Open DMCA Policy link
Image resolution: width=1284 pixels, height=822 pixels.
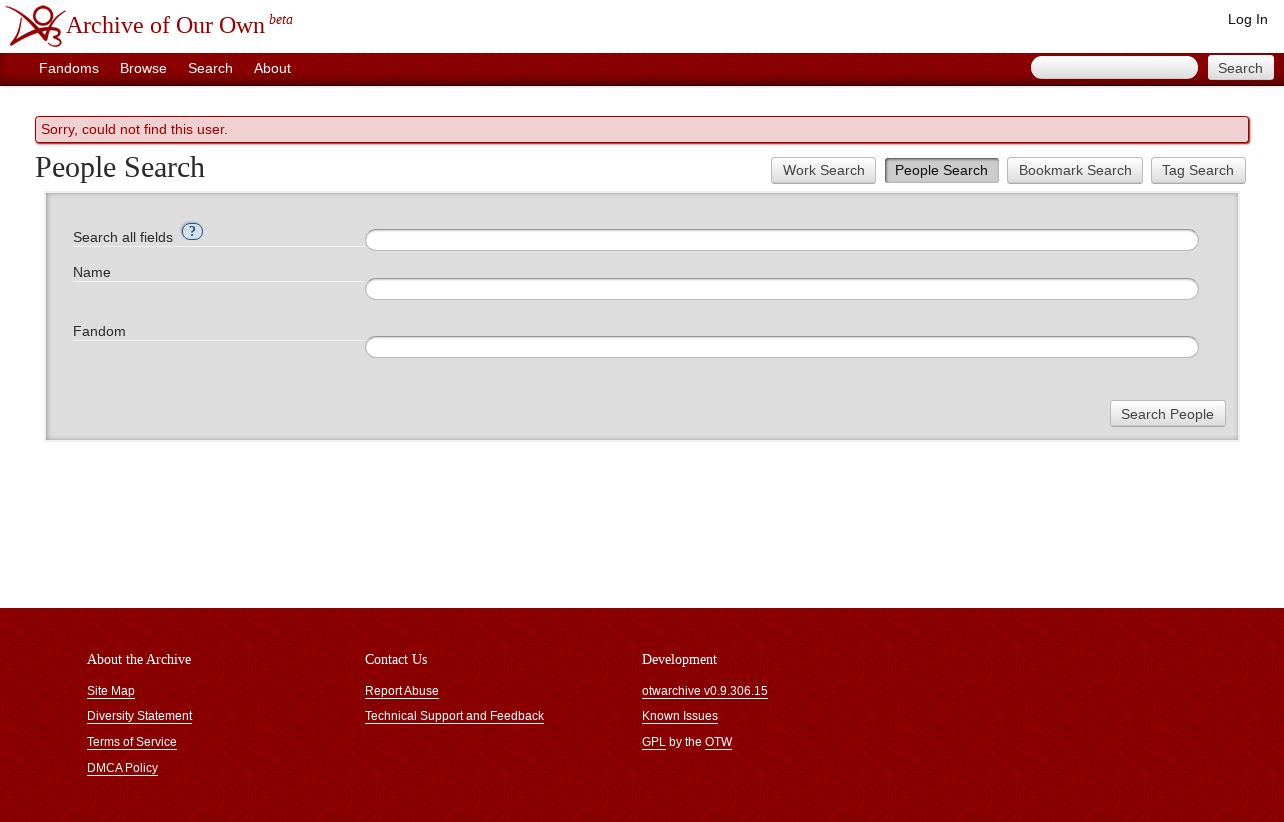click(122, 768)
